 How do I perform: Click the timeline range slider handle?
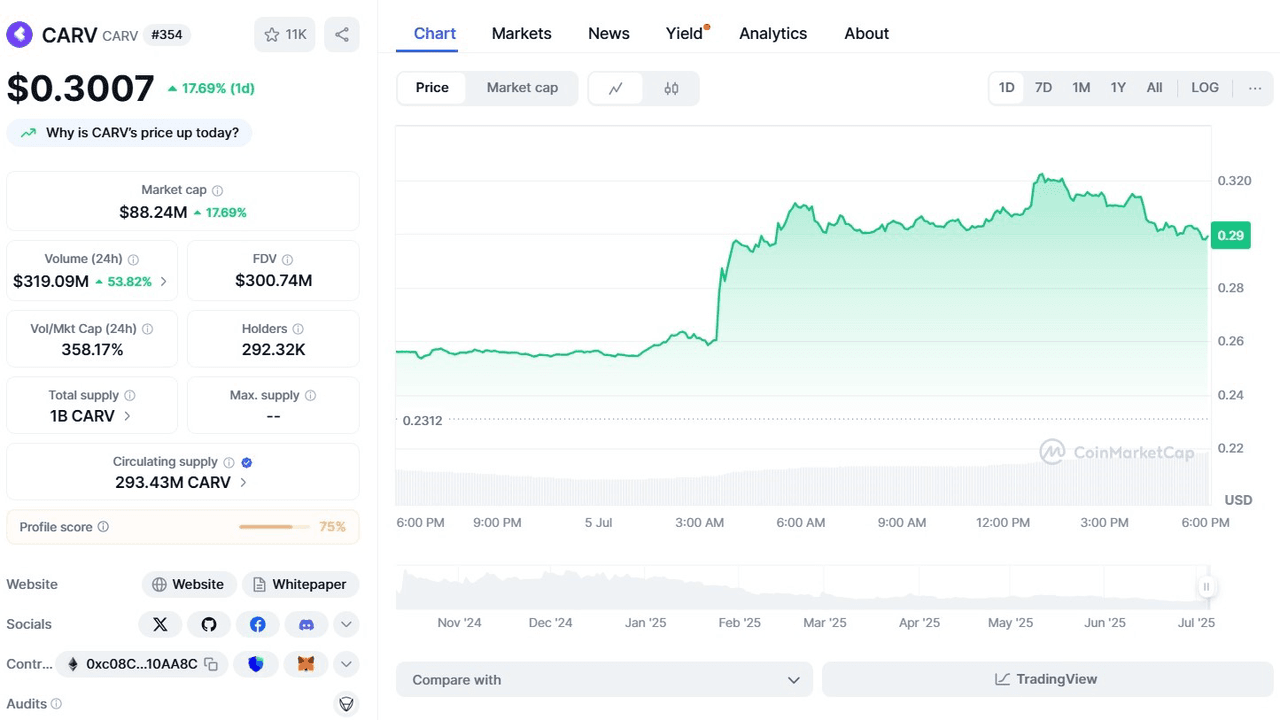click(x=1207, y=587)
